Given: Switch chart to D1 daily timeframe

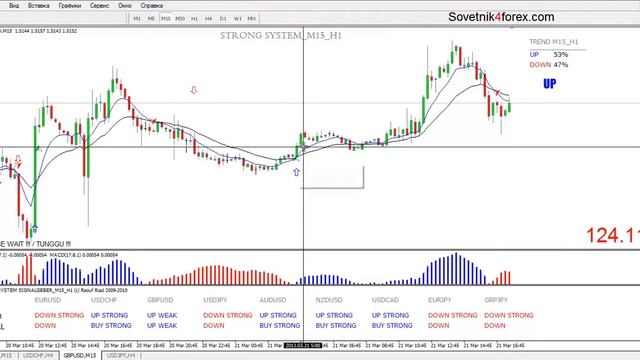Looking at the screenshot, I should coord(223,18).
